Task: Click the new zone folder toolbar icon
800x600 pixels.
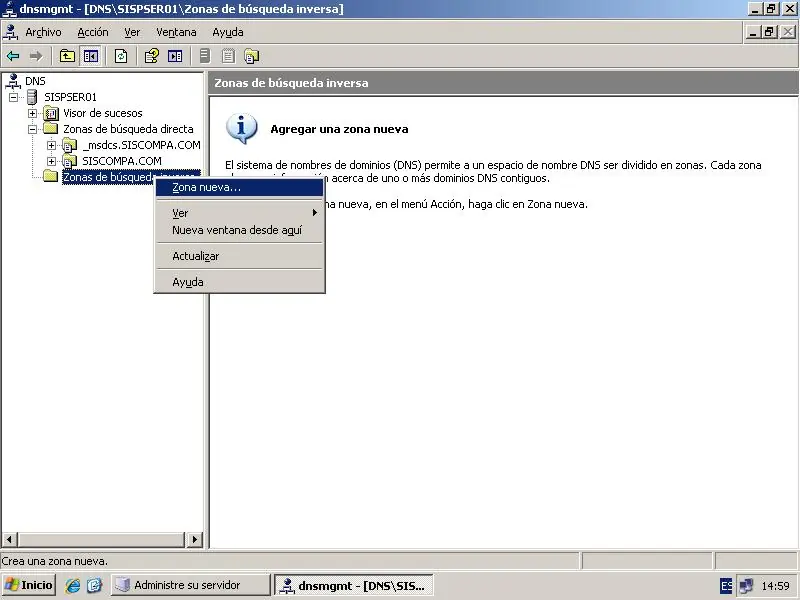Action: click(x=252, y=56)
